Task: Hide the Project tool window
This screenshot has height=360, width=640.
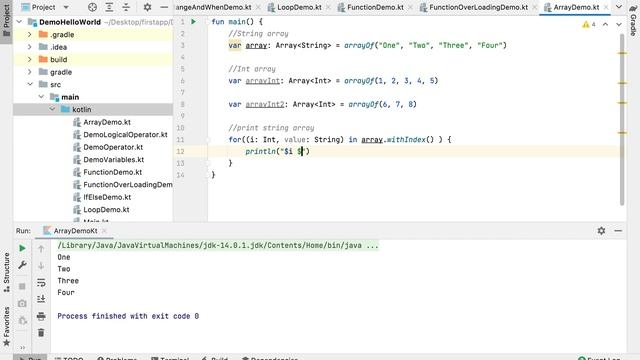Action: pyautogui.click(x=164, y=7)
